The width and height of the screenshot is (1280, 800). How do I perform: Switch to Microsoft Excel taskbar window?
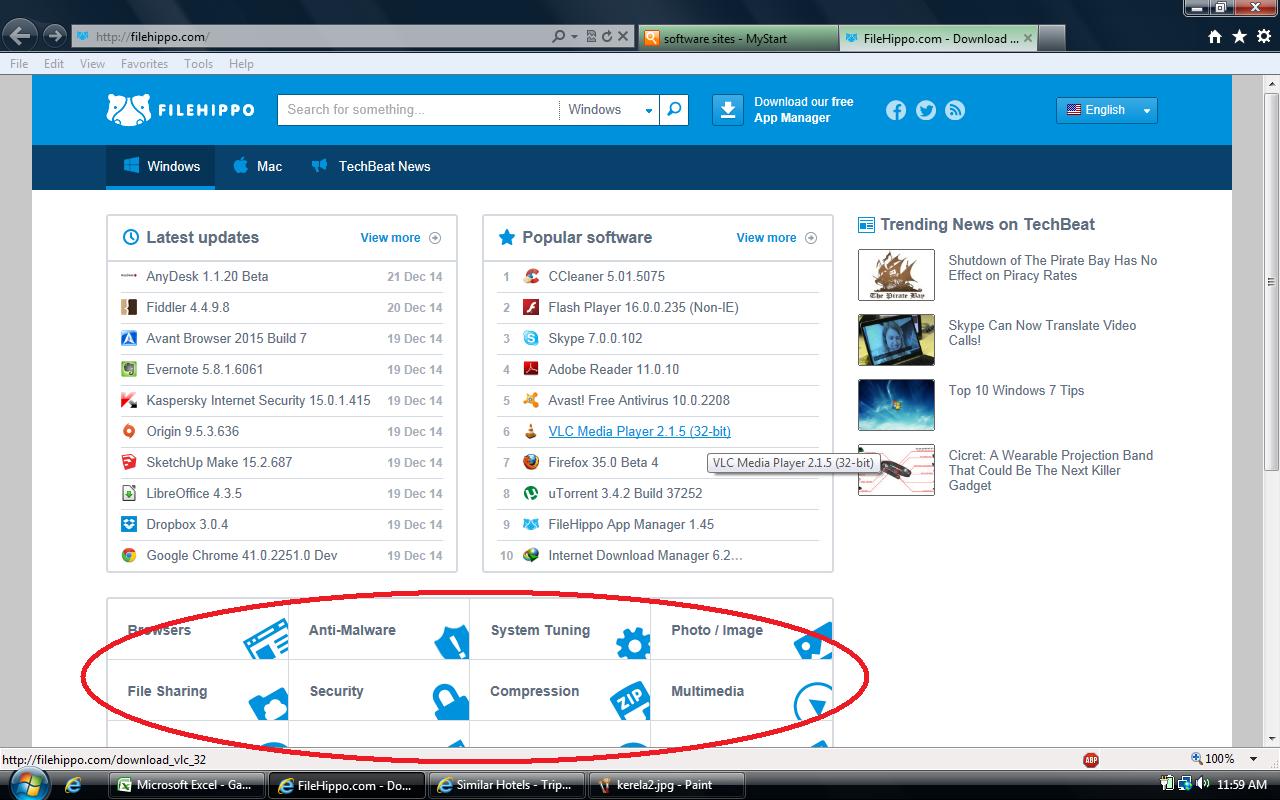click(x=186, y=785)
